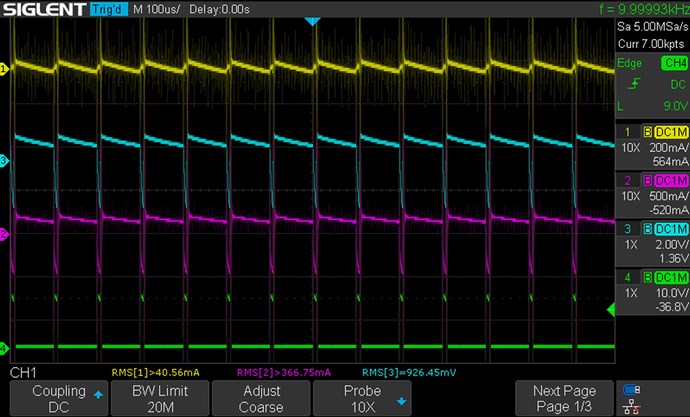The image size is (690, 417).
Task: Switch the Adjust Coarse setting
Action: (261, 399)
